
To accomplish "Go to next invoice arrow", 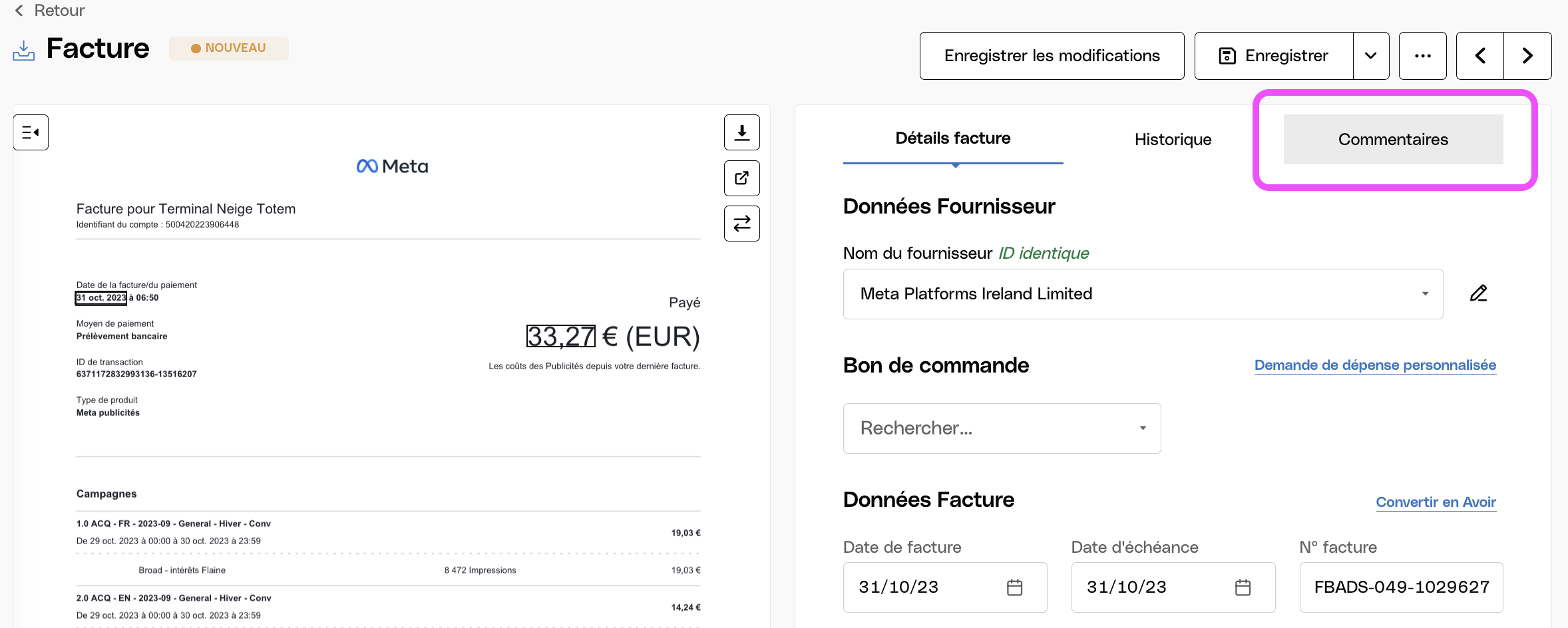I will click(1528, 56).
